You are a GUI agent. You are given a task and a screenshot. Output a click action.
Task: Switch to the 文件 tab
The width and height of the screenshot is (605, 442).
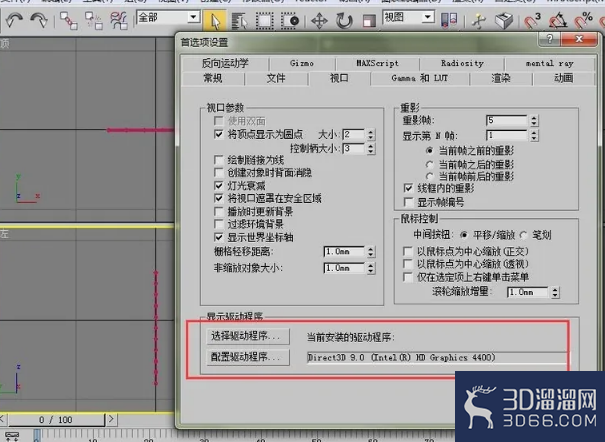(x=276, y=78)
